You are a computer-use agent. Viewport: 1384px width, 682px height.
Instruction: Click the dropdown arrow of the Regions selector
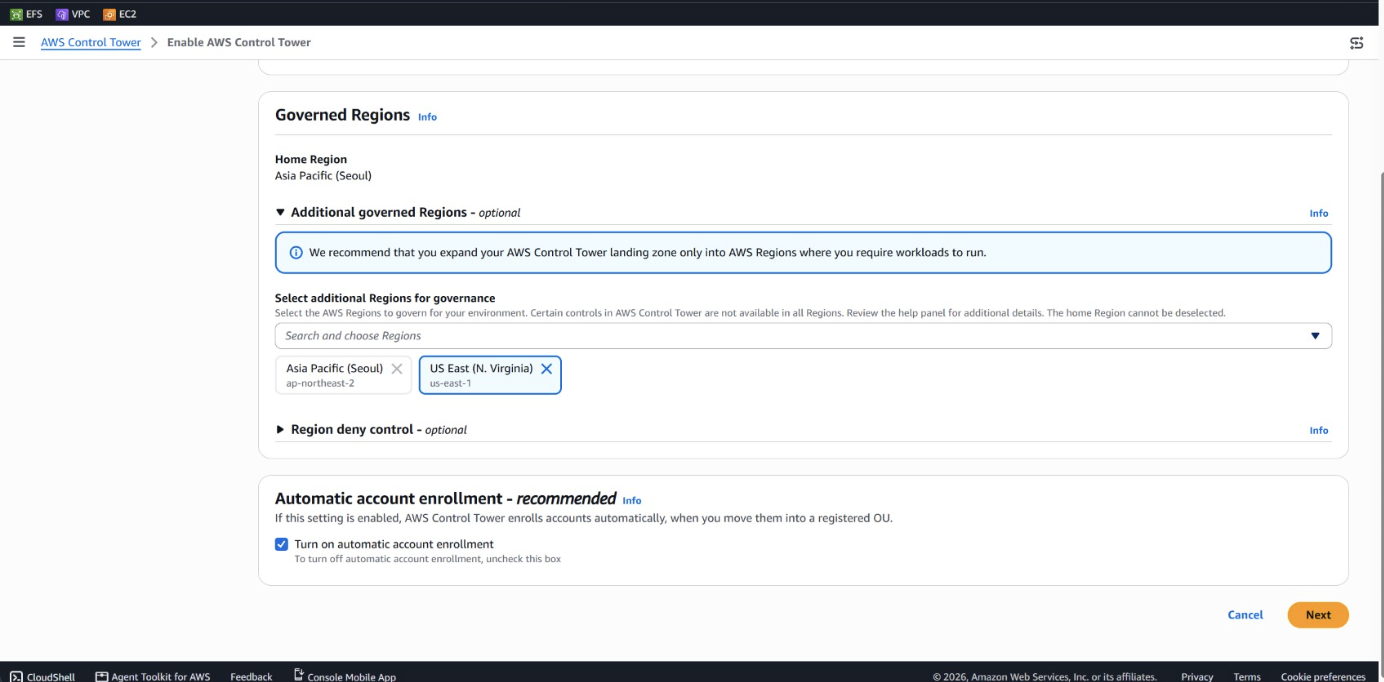tap(1315, 336)
